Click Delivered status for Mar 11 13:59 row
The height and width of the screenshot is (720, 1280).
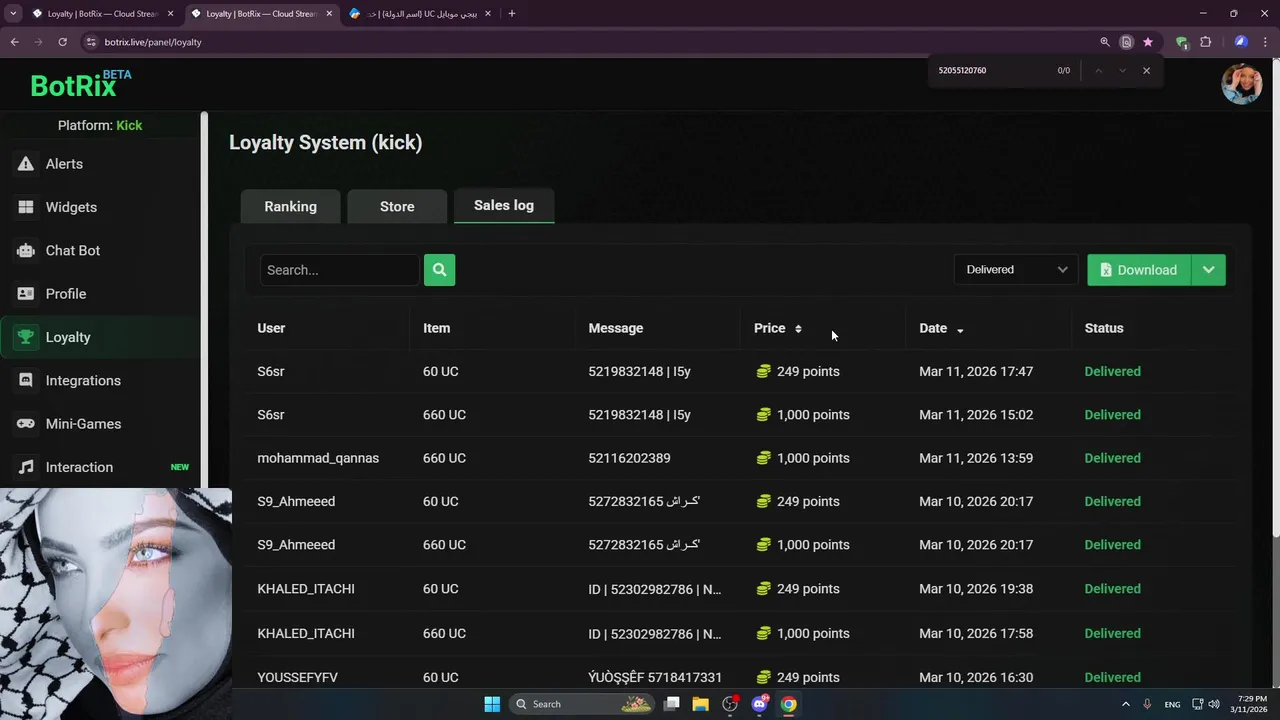tap(1112, 458)
